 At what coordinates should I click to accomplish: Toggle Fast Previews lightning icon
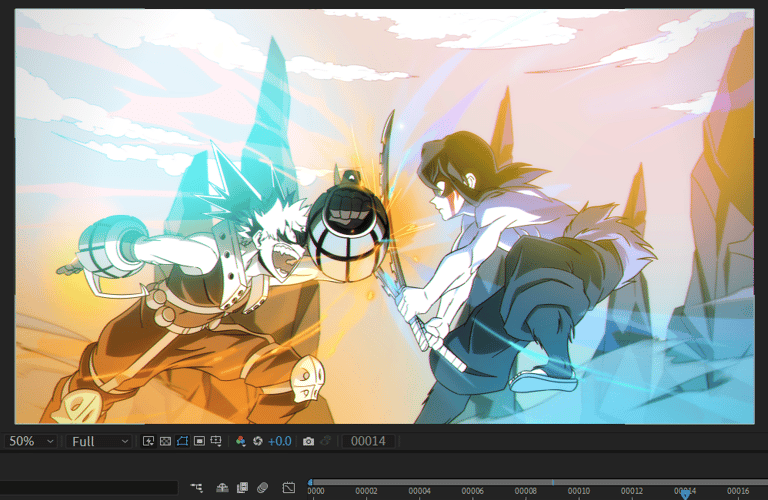(x=148, y=441)
